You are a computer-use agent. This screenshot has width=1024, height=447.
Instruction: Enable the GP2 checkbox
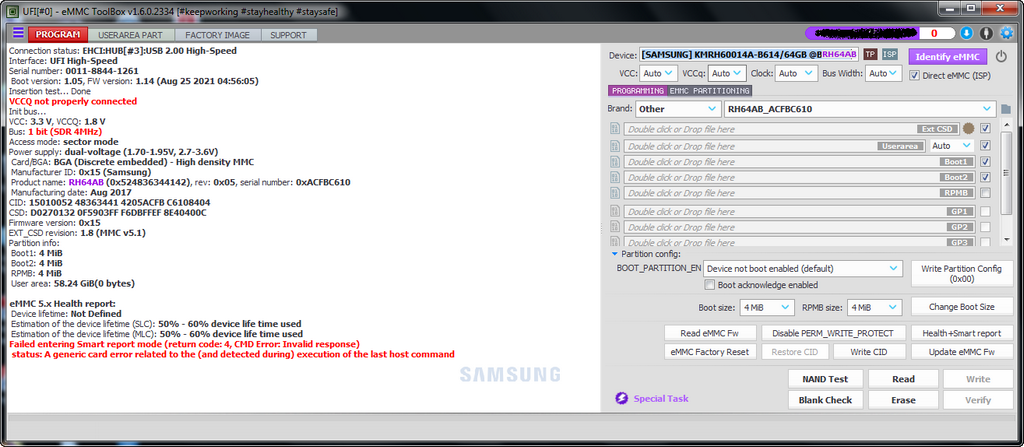coord(985,227)
